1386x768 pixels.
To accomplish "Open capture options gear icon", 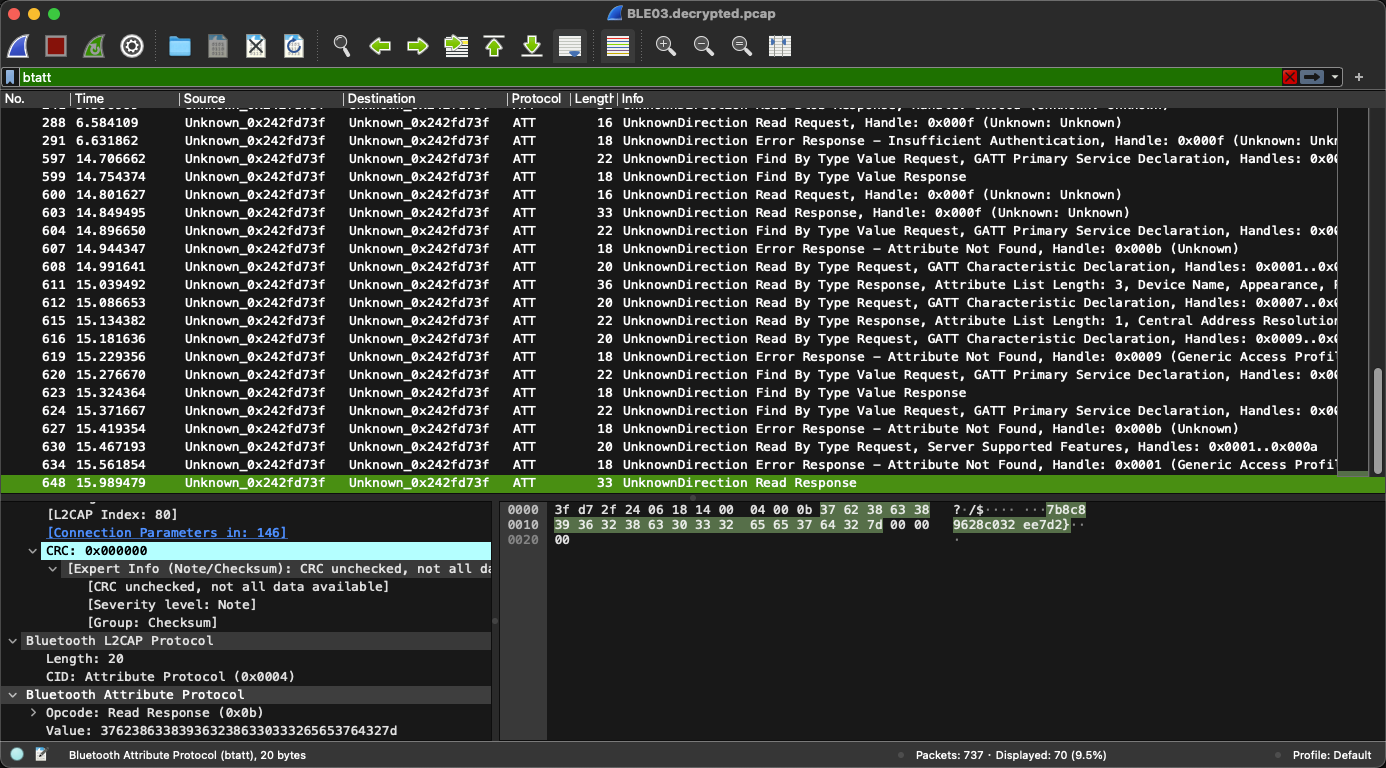I will pyautogui.click(x=132, y=46).
